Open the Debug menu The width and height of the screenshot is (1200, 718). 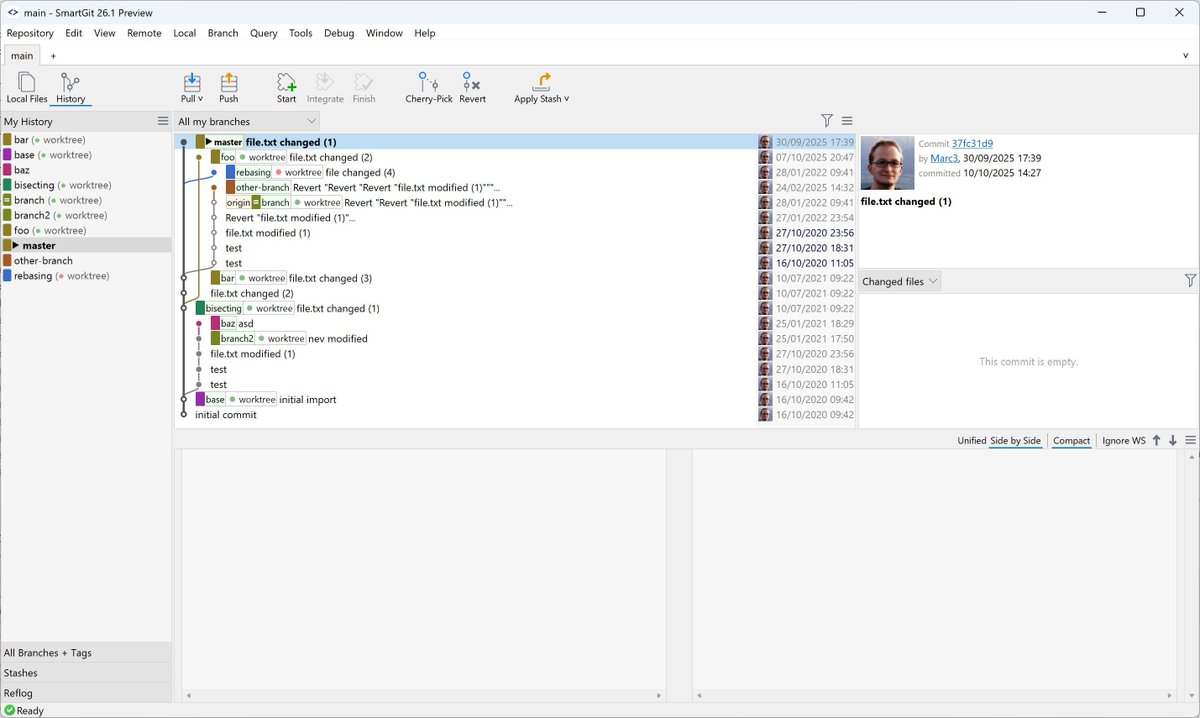point(339,33)
